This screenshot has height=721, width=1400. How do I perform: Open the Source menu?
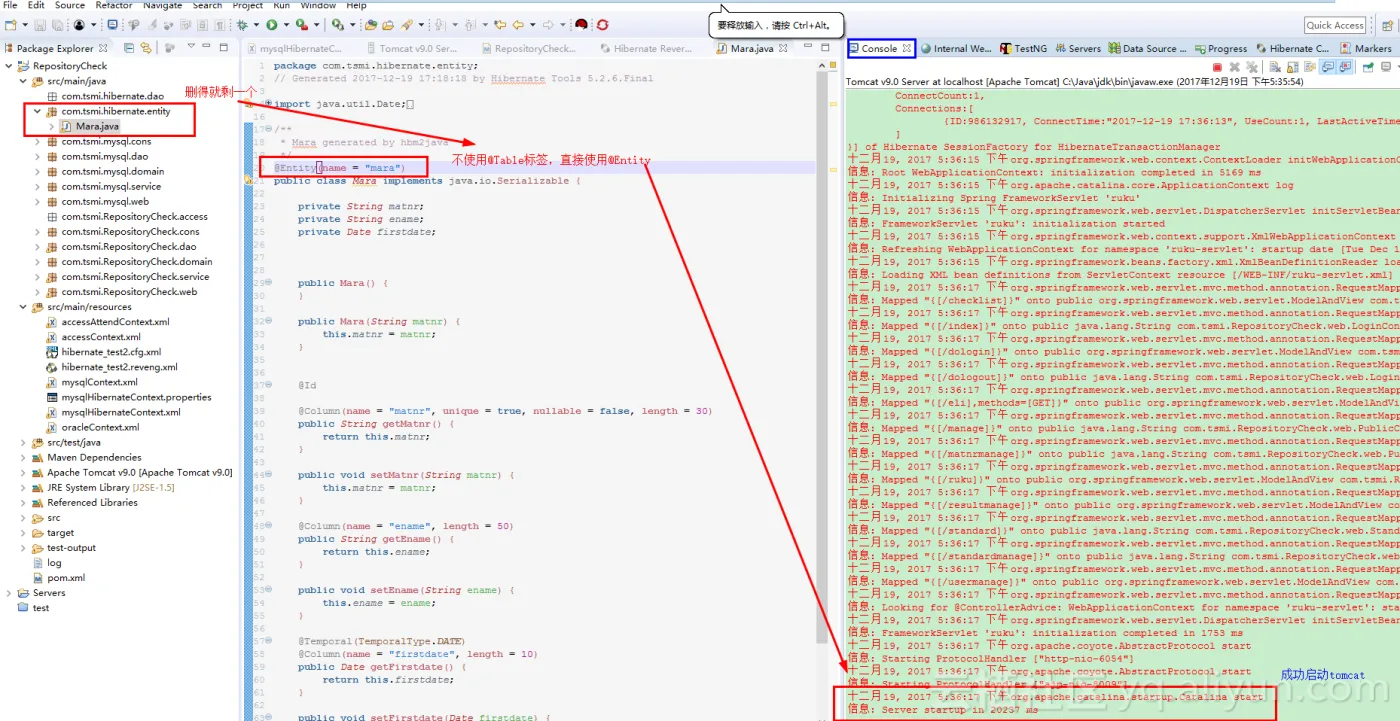(x=70, y=5)
